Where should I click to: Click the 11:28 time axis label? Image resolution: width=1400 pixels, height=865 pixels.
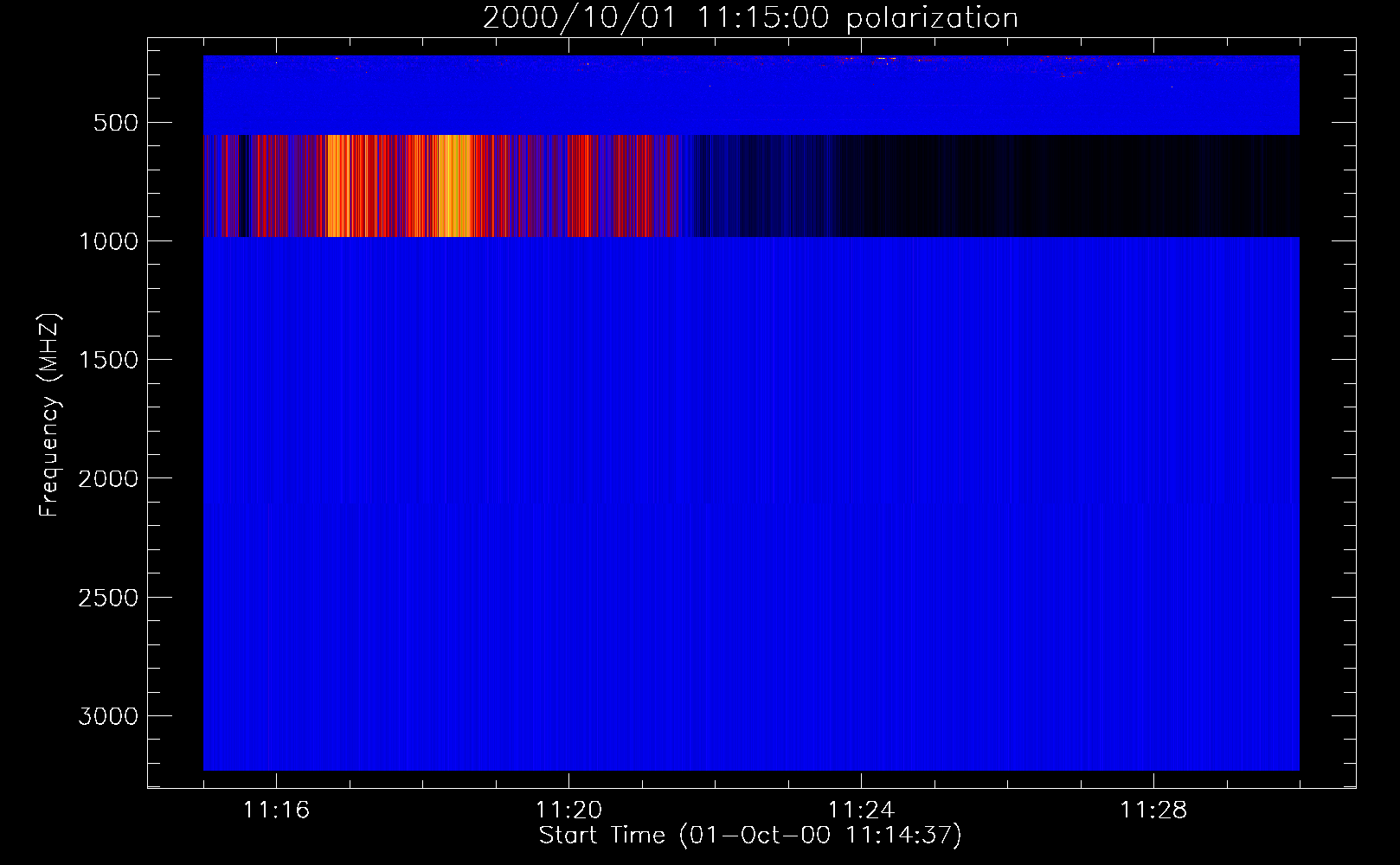point(1153,810)
